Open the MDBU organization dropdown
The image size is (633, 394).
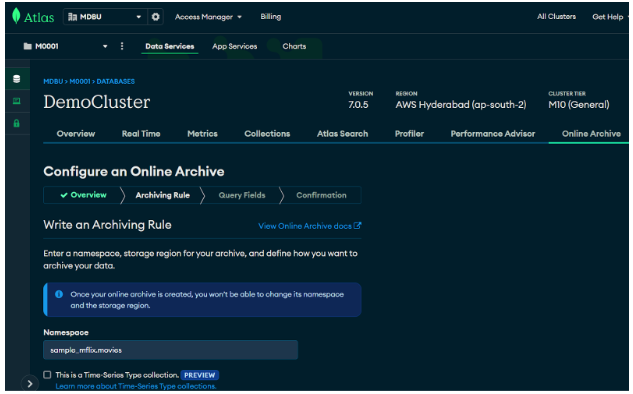(105, 17)
